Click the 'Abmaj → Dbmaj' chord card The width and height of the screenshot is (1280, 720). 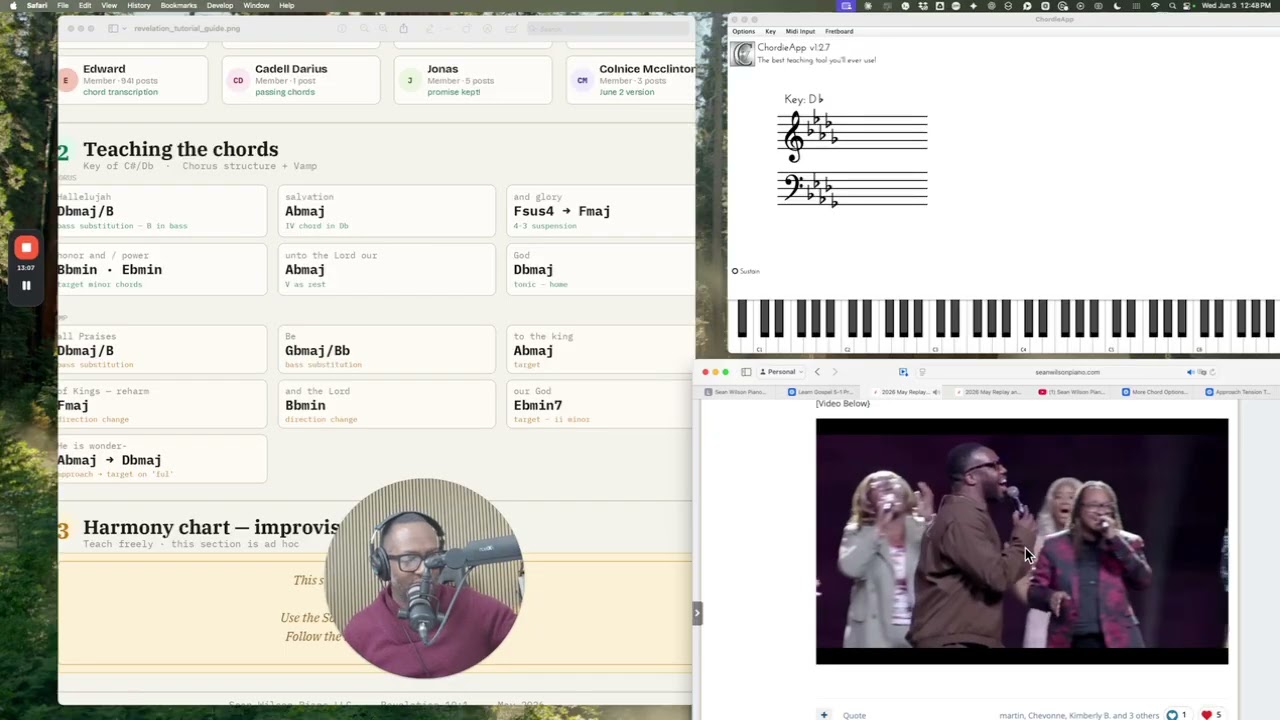[162, 459]
